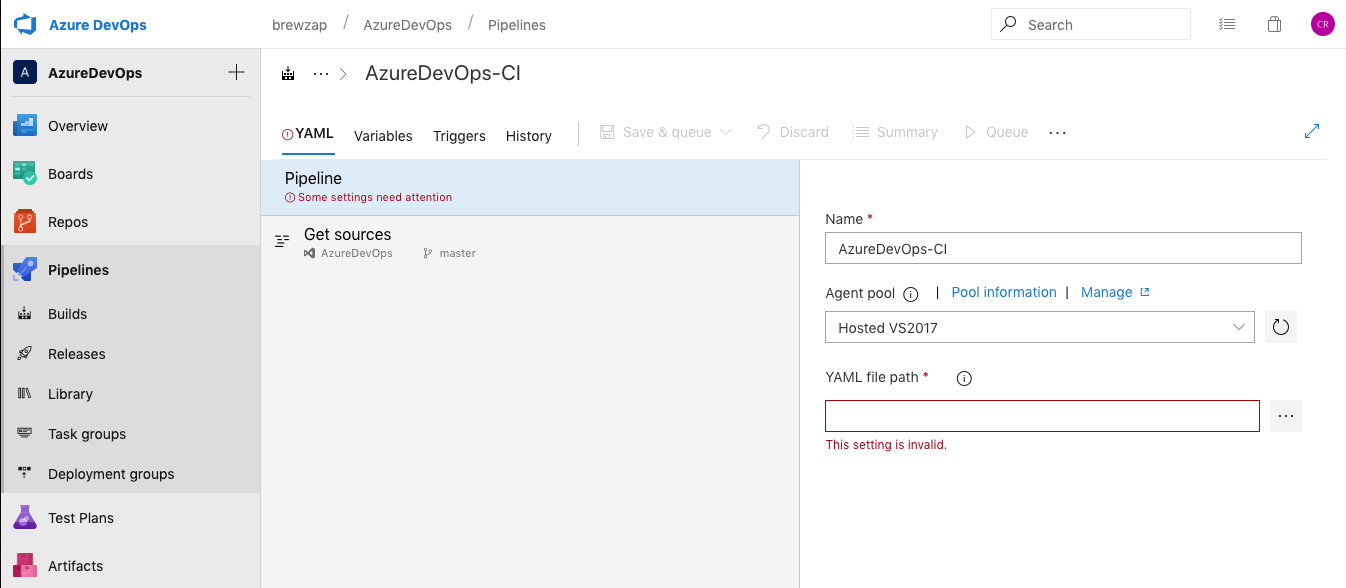Click the Agent pool info icon
Screen dimensions: 1346x588
[x=910, y=294]
